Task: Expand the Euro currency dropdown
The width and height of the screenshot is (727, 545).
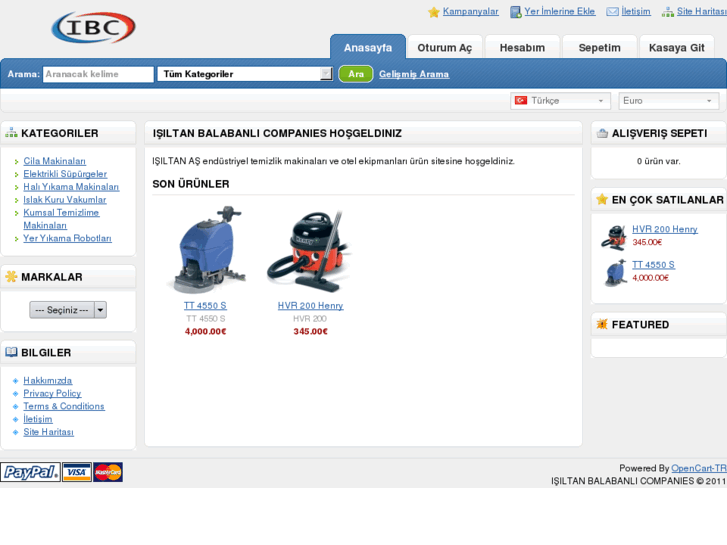Action: (669, 101)
